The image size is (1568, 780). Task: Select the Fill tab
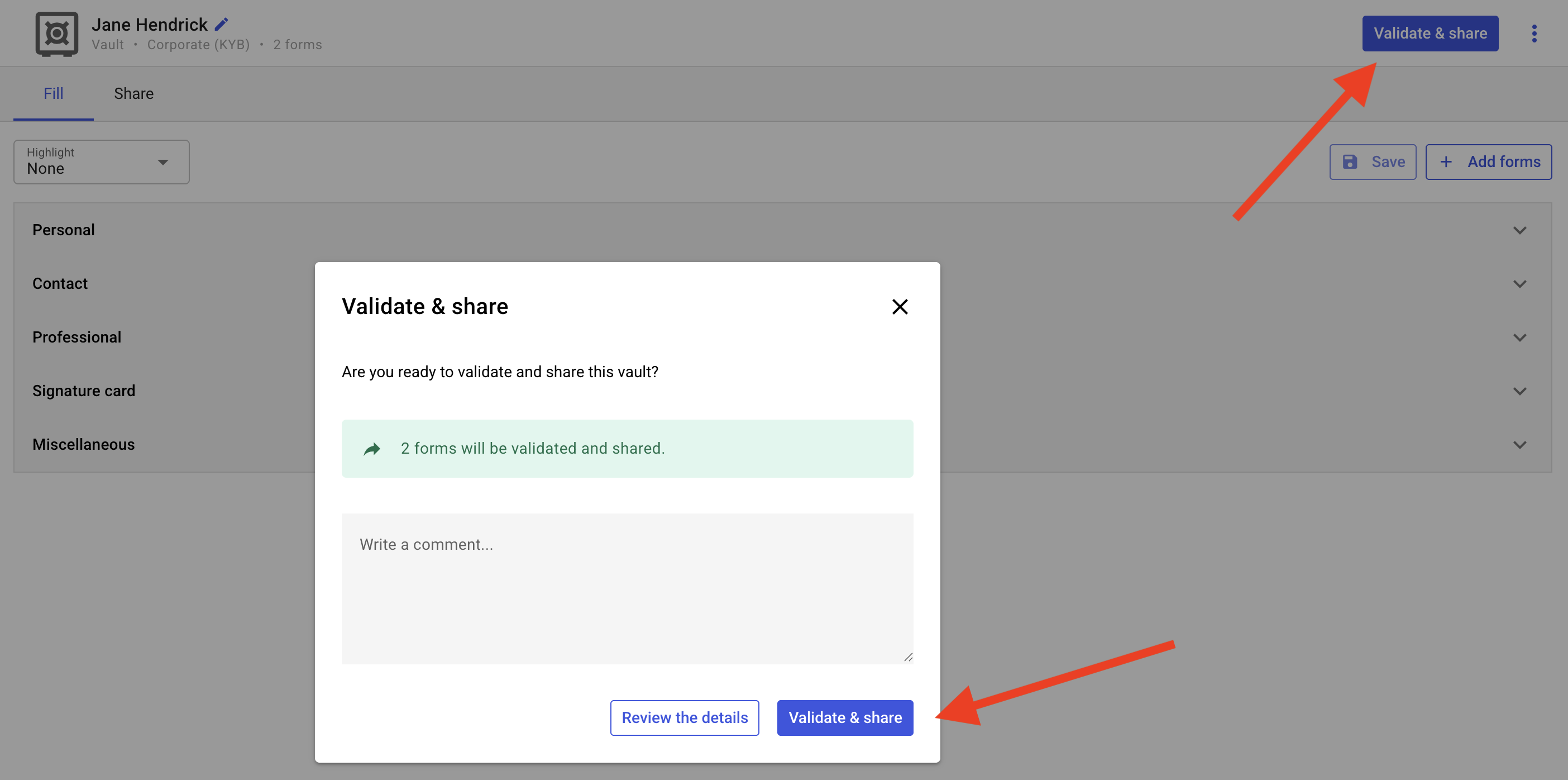pyautogui.click(x=53, y=94)
